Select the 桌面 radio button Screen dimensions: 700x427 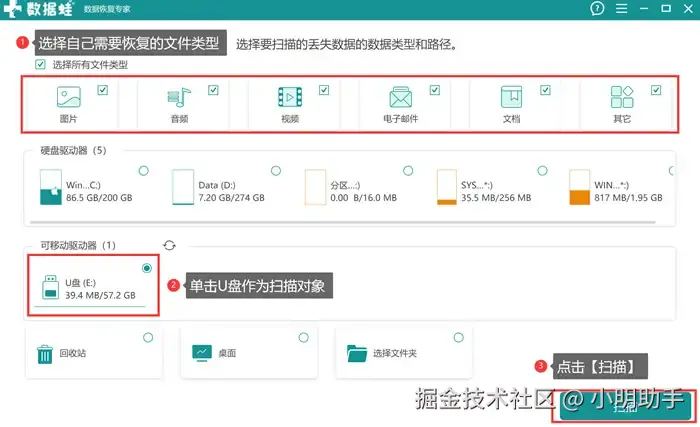point(304,337)
